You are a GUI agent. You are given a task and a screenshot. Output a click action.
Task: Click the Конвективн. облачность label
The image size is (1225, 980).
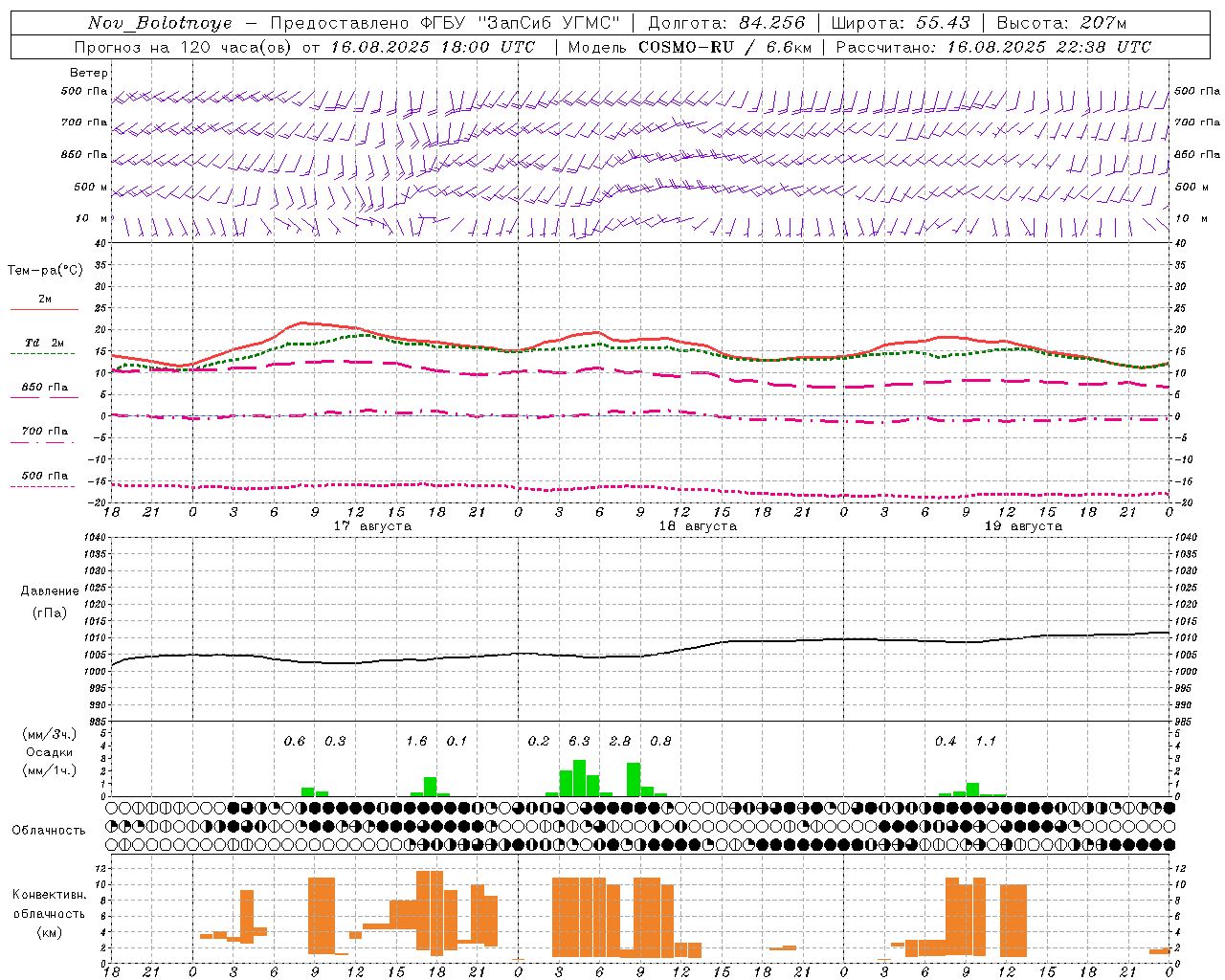click(x=49, y=904)
